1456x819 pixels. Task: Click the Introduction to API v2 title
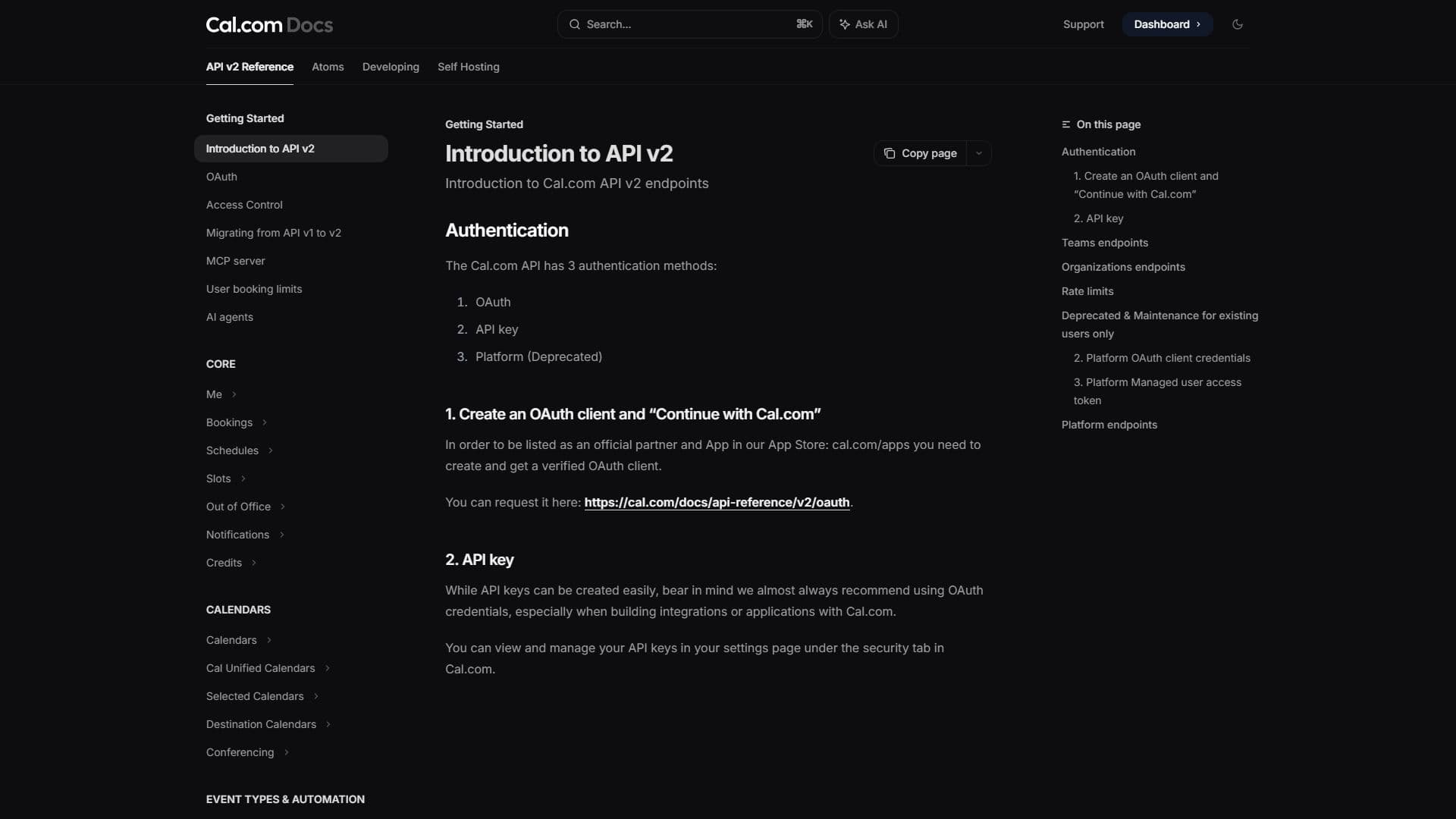pos(559,153)
